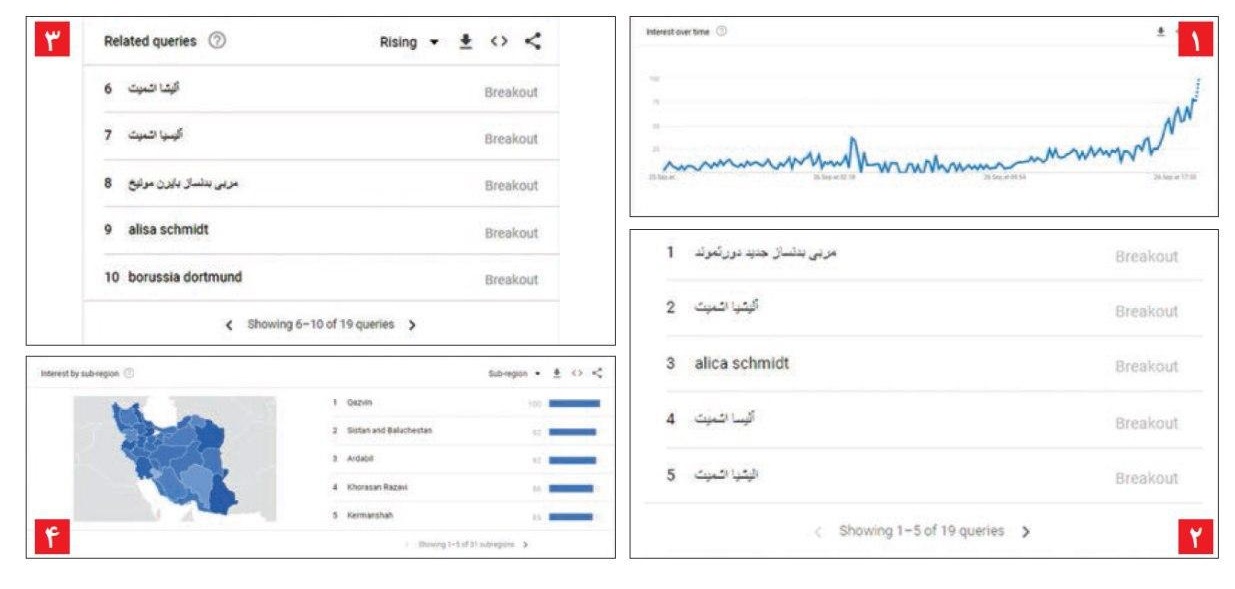Open Related queries help icon

tap(217, 41)
